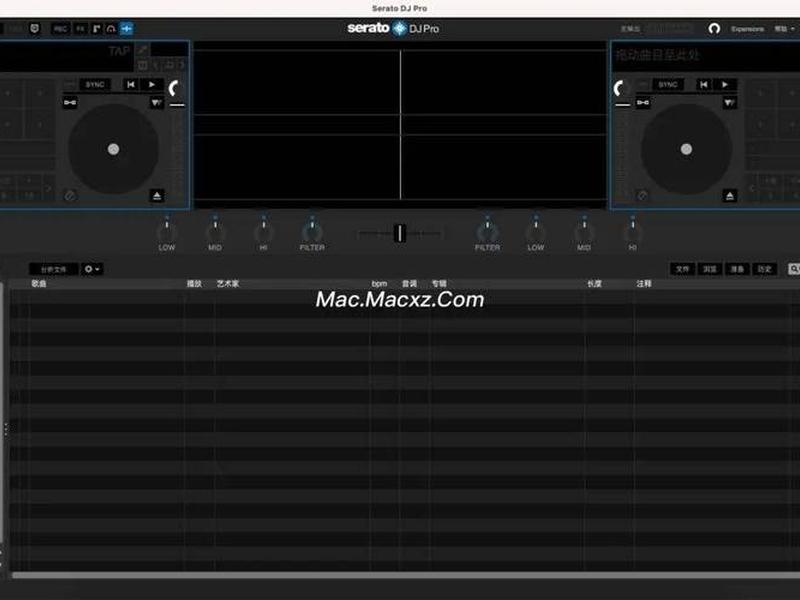Viewport: 800px width, 600px height.
Task: Click the horizontal scrollbar below track list
Action: [406, 575]
